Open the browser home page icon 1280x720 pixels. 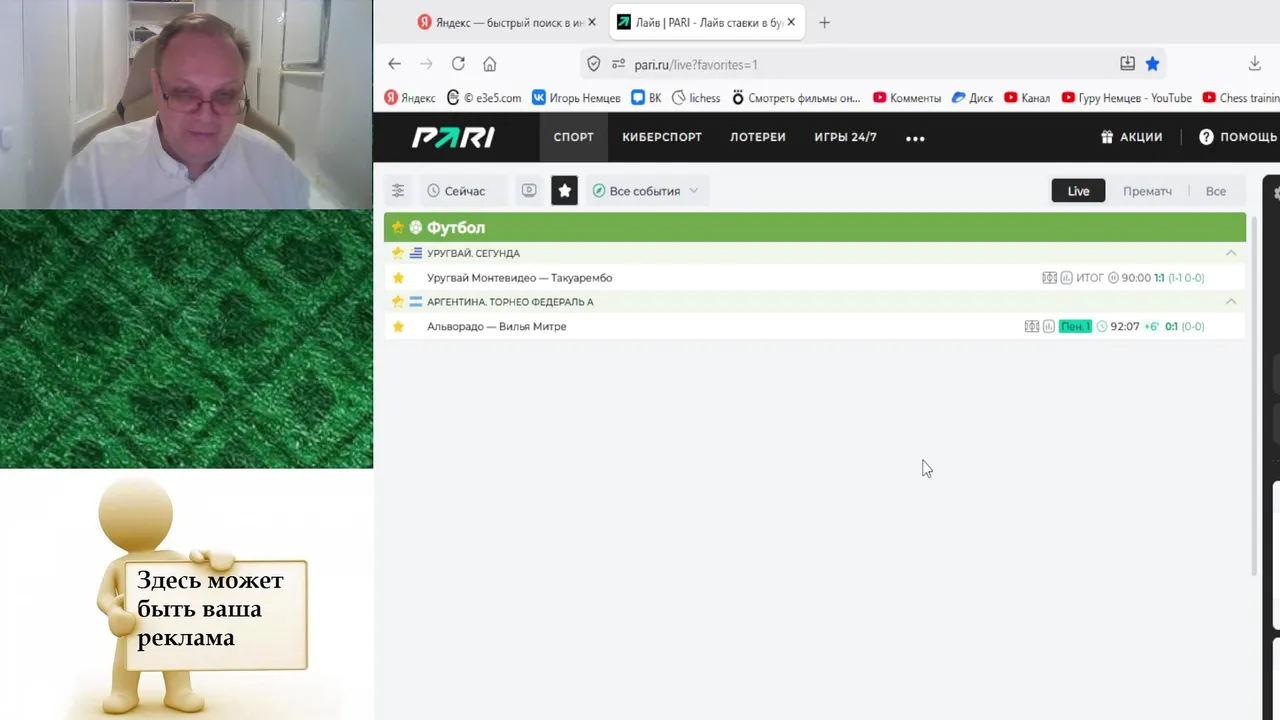[x=490, y=64]
